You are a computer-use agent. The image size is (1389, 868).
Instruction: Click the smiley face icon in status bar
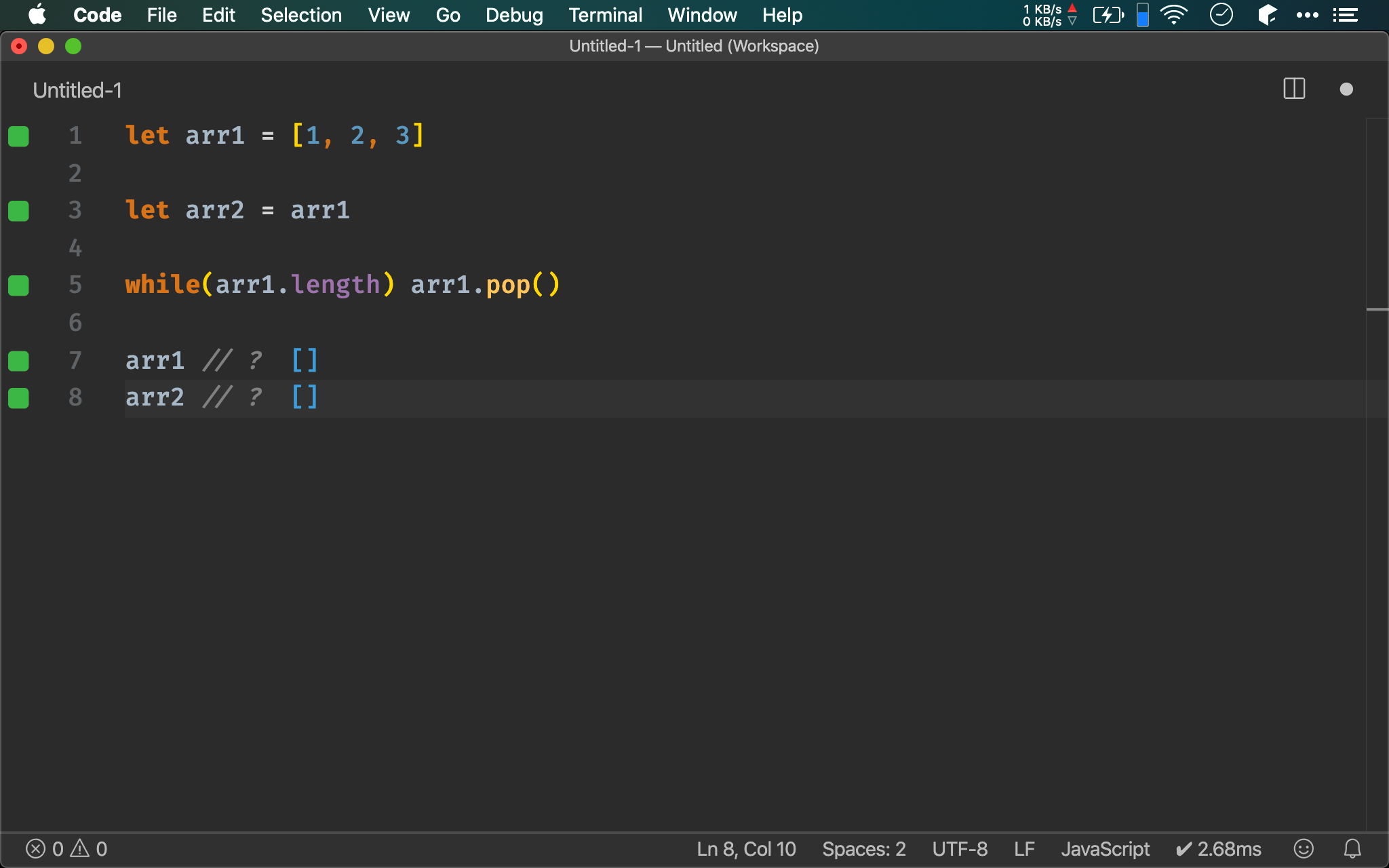(x=1303, y=849)
